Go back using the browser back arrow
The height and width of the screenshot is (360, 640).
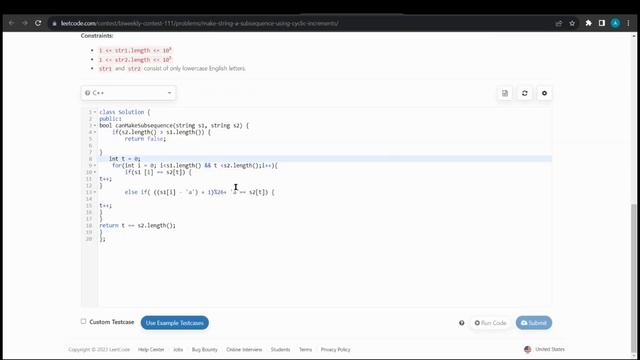(x=11, y=23)
